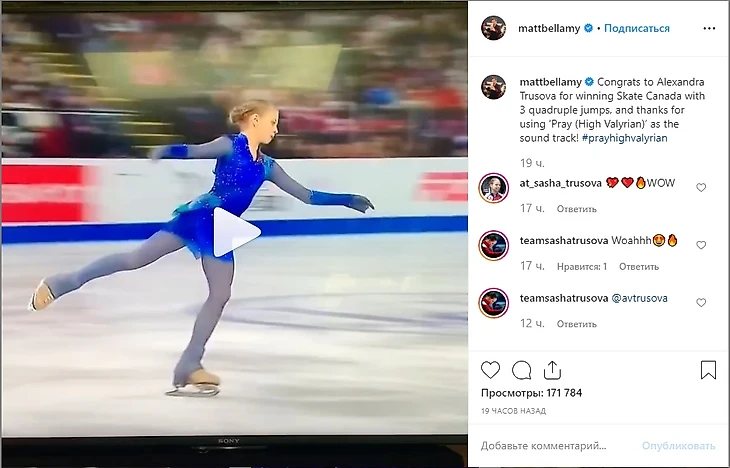730x468 pixels.
Task: Click the mattbellamy username in caption
Action: tap(550, 82)
